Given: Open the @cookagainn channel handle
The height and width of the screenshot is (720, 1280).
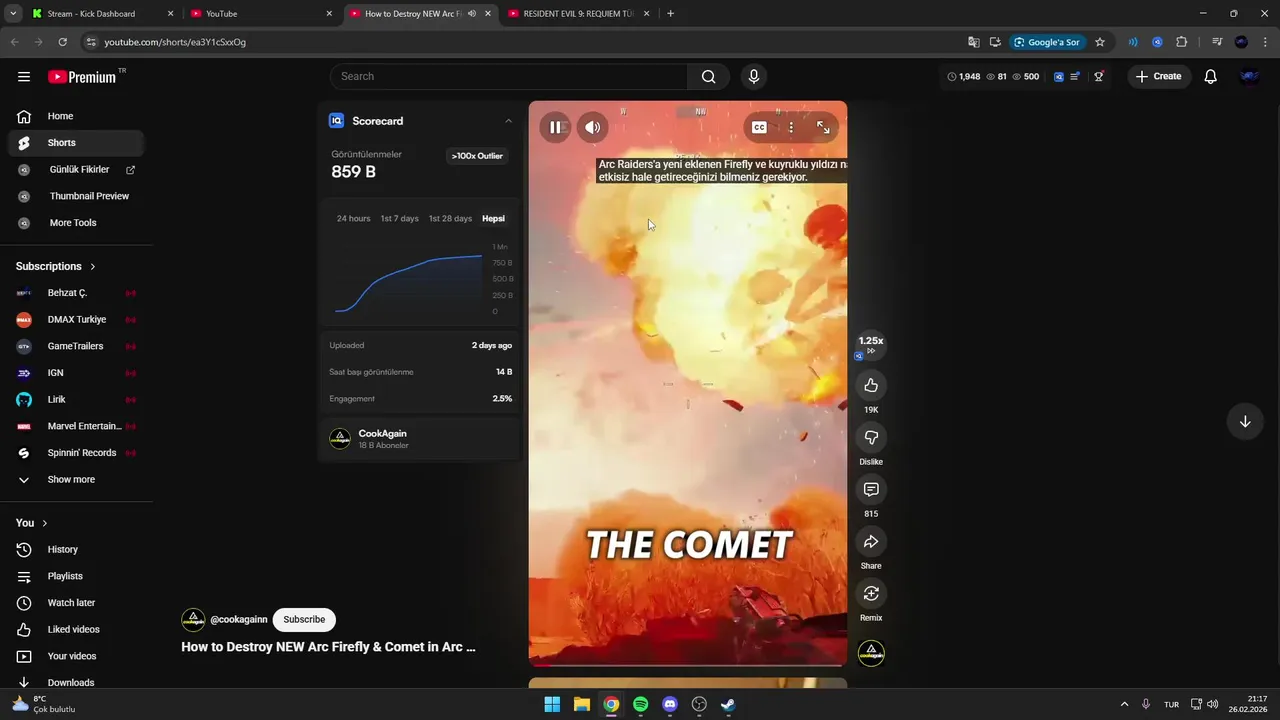Looking at the screenshot, I should pos(238,619).
